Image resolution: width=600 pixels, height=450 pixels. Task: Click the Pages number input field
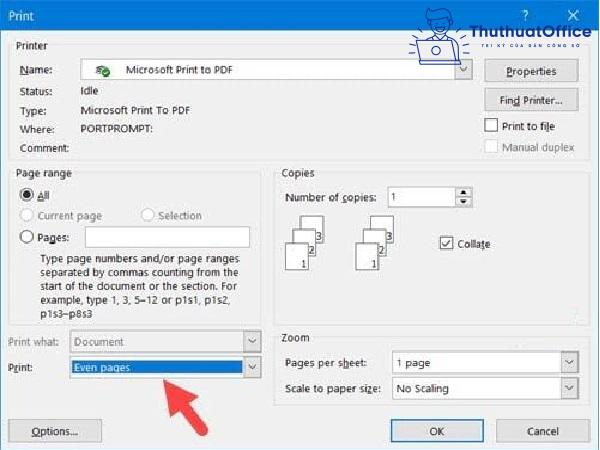point(167,237)
